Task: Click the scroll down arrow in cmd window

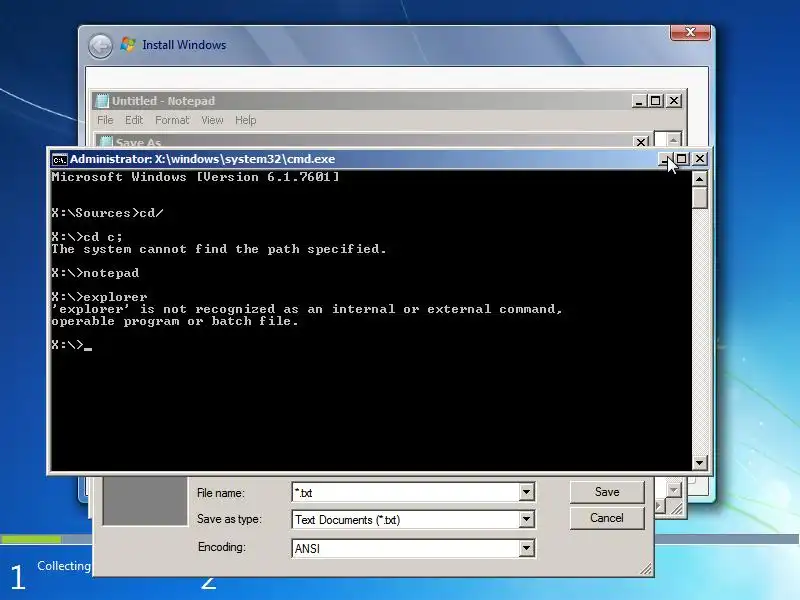Action: pyautogui.click(x=699, y=463)
